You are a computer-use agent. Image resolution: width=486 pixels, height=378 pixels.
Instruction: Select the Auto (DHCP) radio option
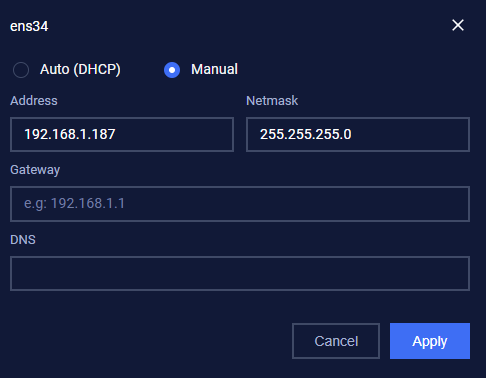21,70
